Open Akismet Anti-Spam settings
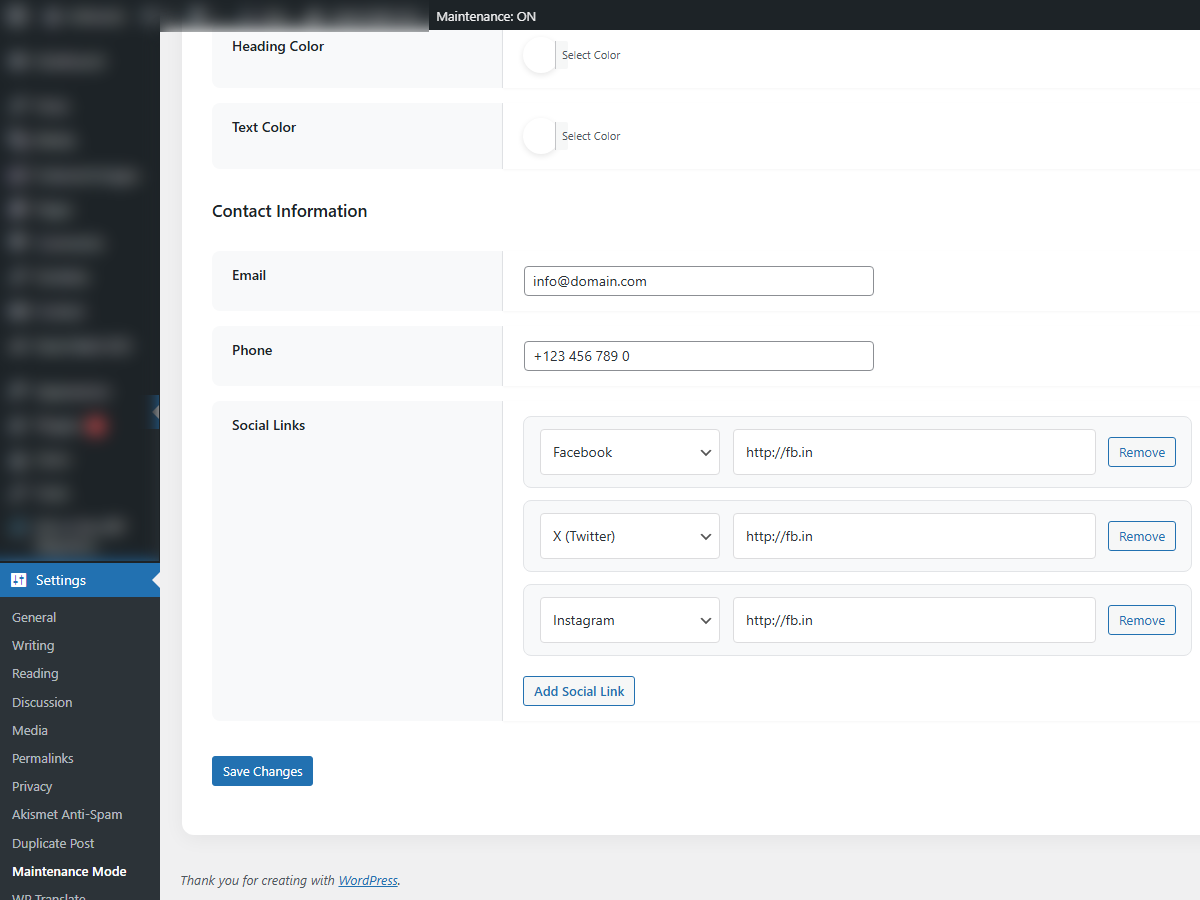Image resolution: width=1200 pixels, height=900 pixels. 67,814
